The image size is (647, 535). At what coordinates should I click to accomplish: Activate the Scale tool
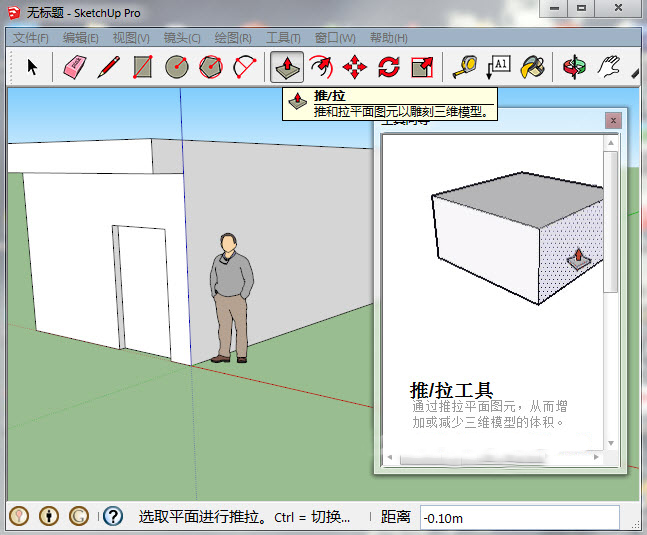(423, 67)
